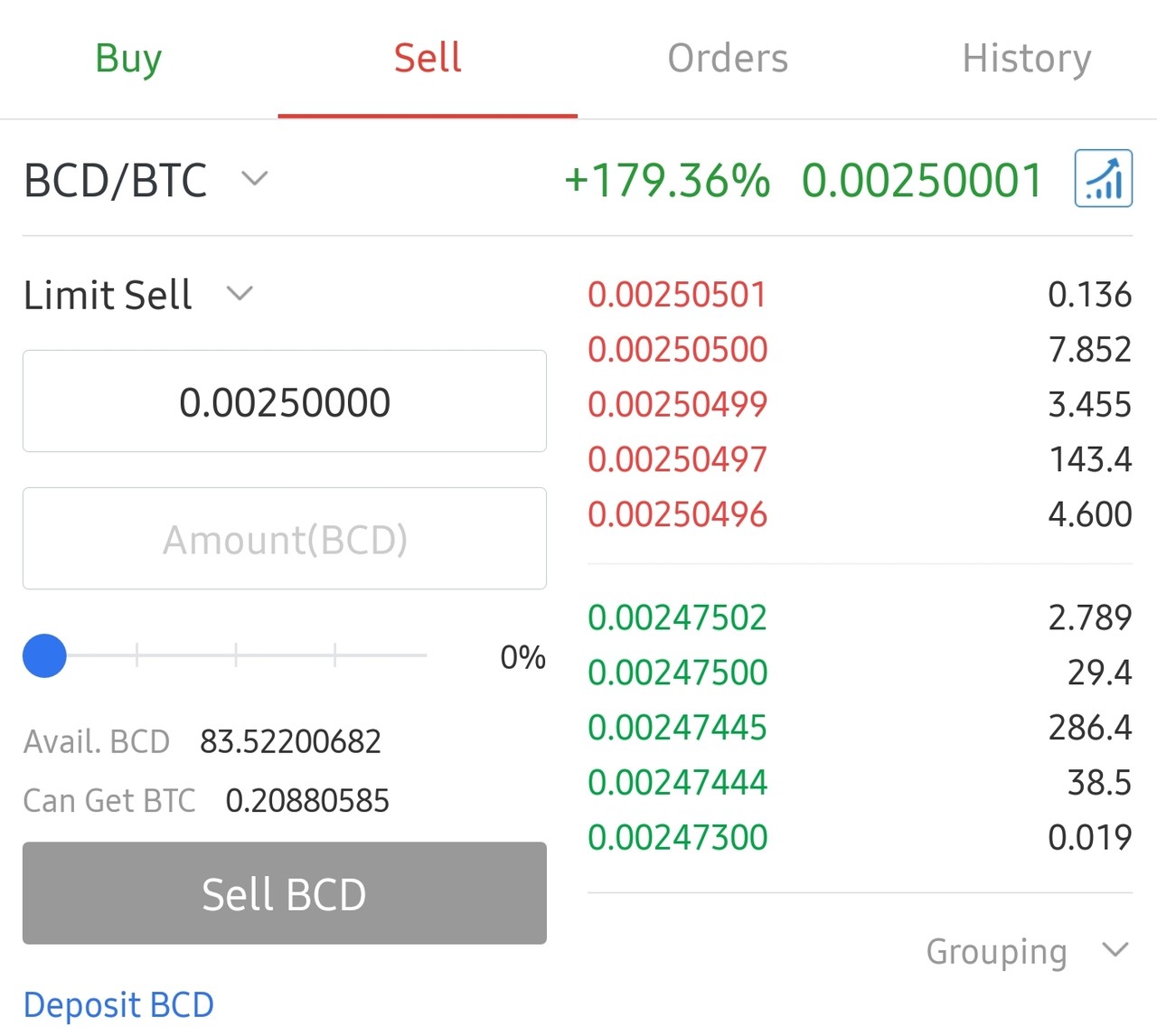
Task: View the History tab
Action: click(1026, 59)
